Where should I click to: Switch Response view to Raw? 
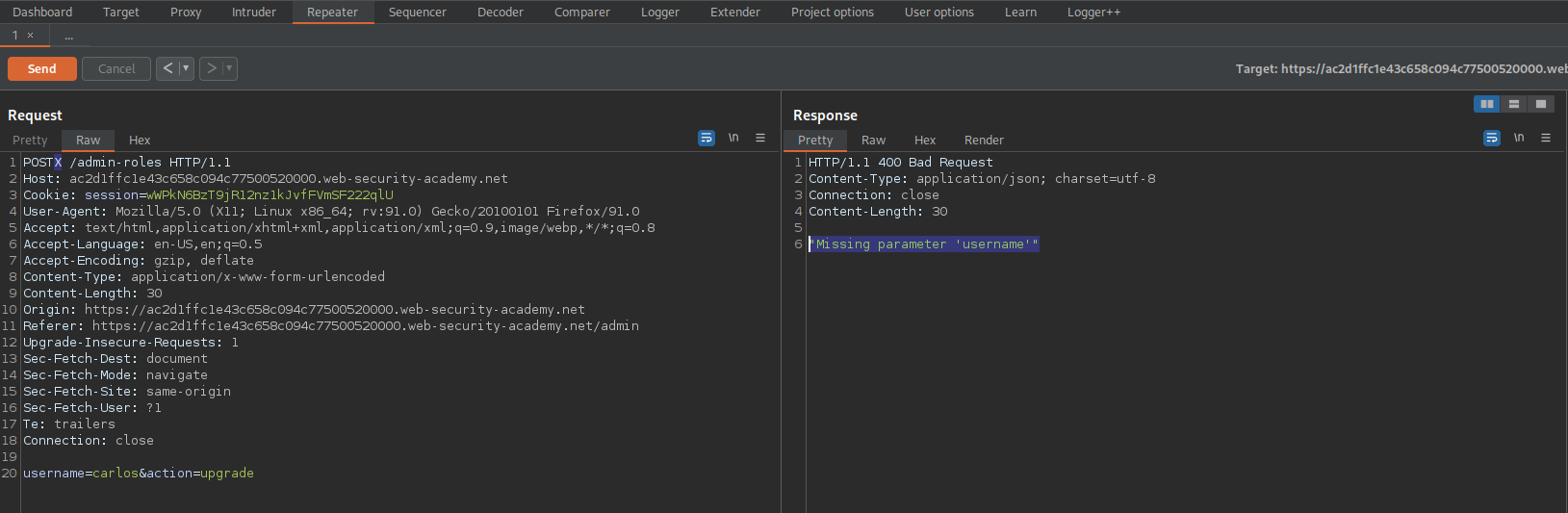coord(874,140)
